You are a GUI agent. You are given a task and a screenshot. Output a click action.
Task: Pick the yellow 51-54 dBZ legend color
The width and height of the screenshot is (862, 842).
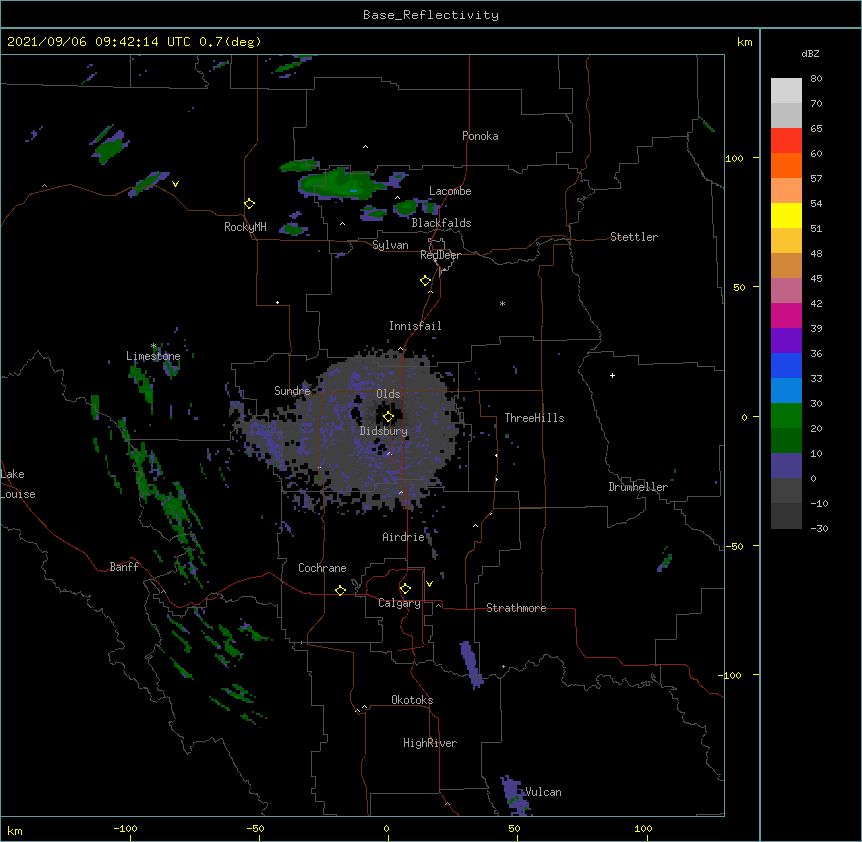click(786, 215)
